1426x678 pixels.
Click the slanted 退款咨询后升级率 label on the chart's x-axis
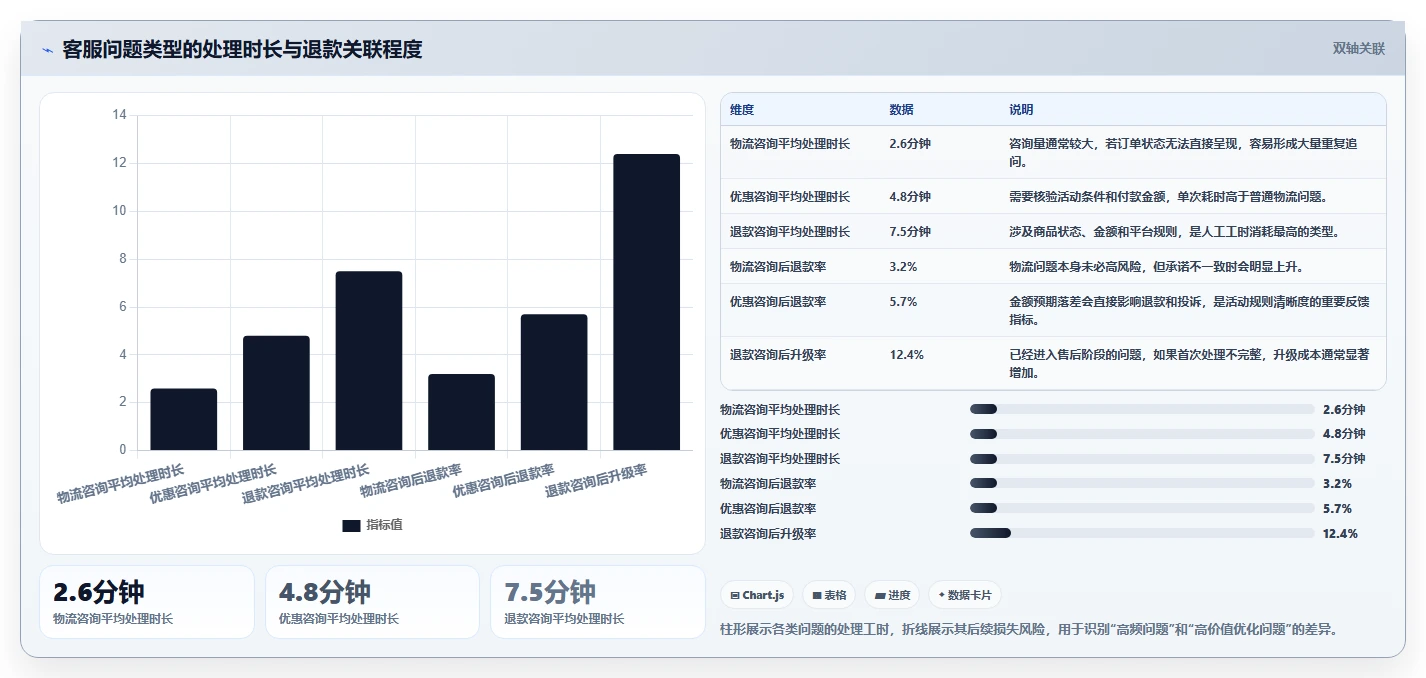tap(596, 481)
